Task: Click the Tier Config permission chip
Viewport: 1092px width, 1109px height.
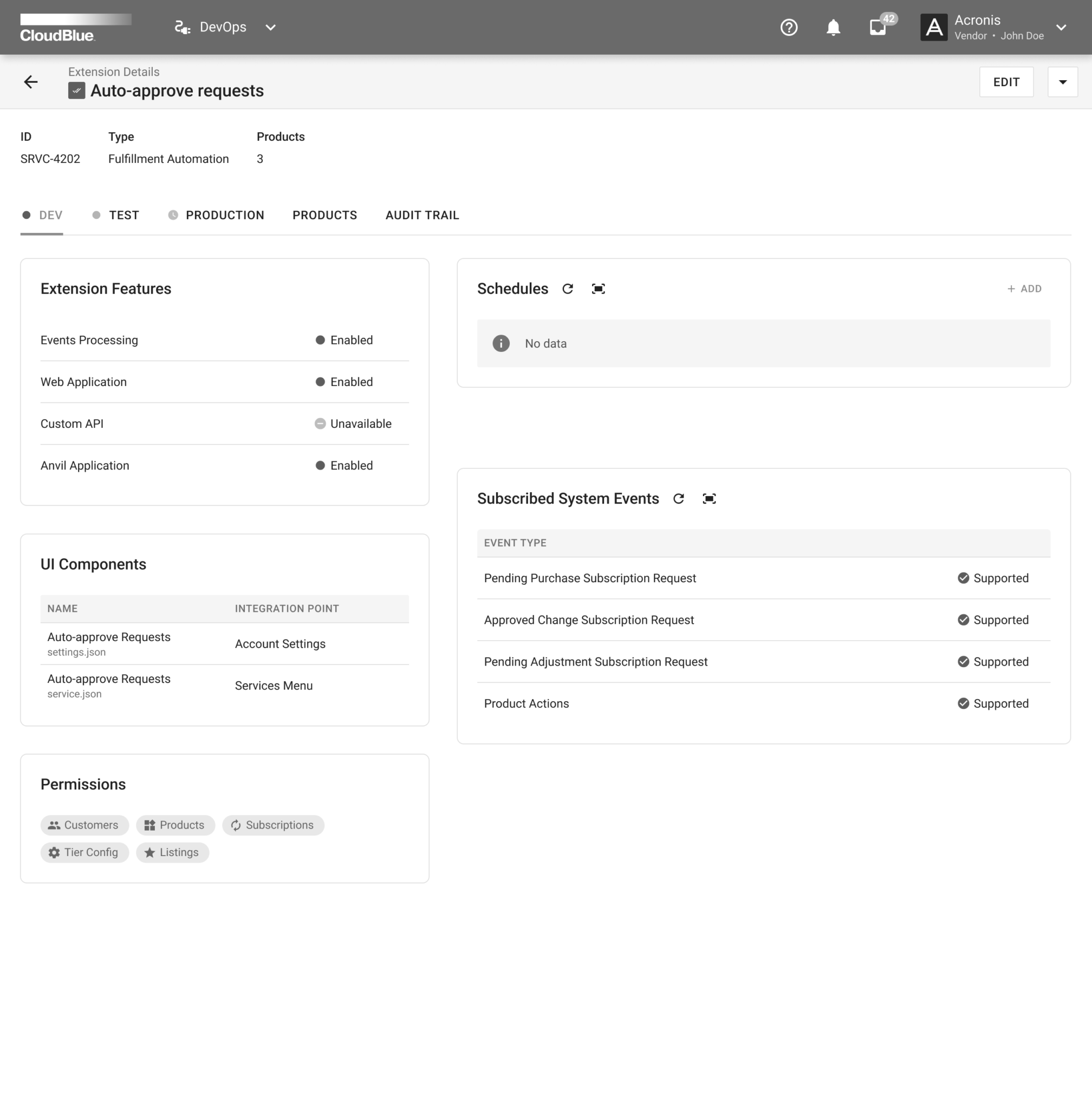Action: pyautogui.click(x=85, y=852)
